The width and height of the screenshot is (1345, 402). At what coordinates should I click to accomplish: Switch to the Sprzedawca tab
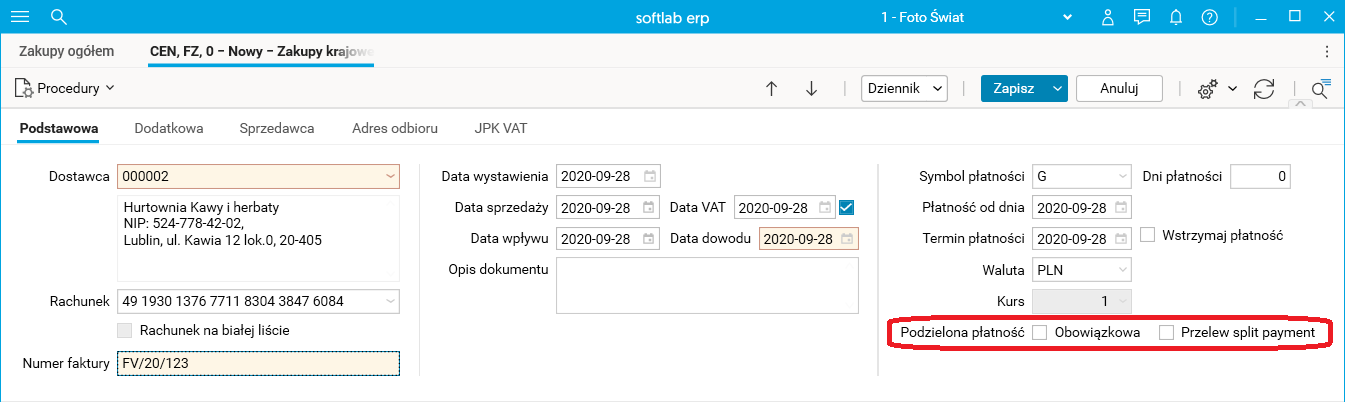point(277,128)
